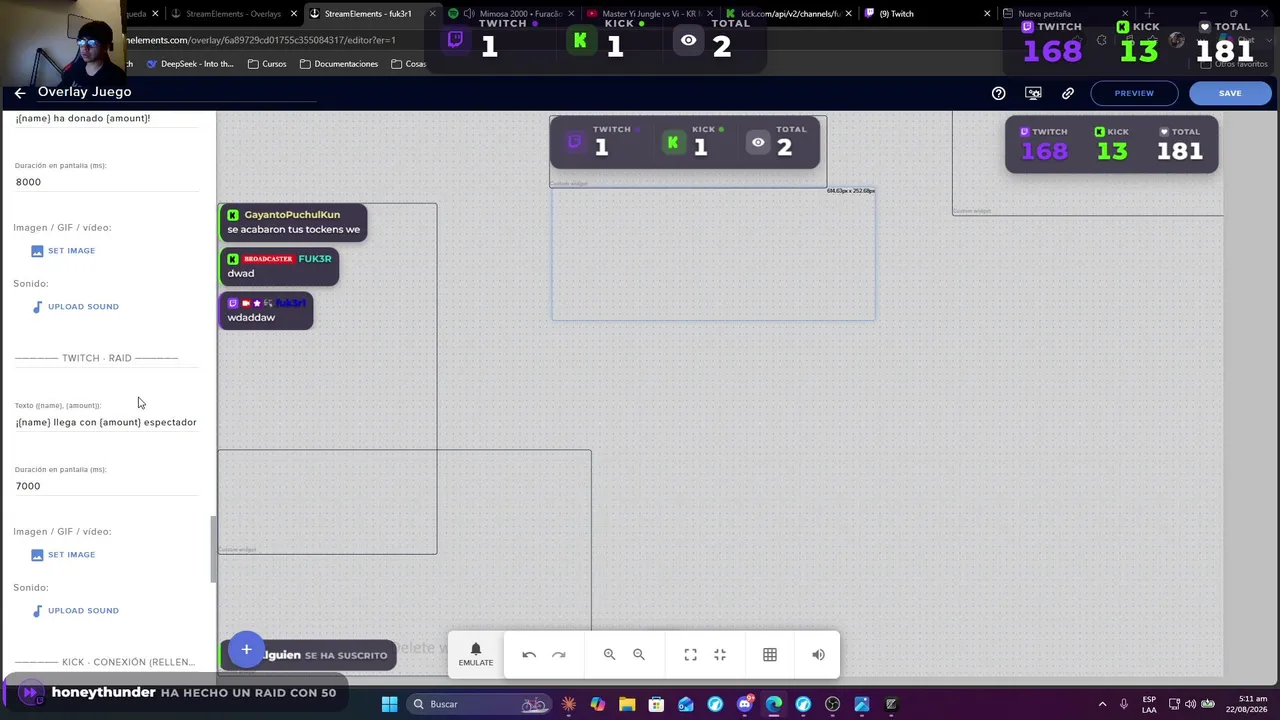Click the PREVIEW button
Image resolution: width=1280 pixels, height=720 pixels.
1134,93
